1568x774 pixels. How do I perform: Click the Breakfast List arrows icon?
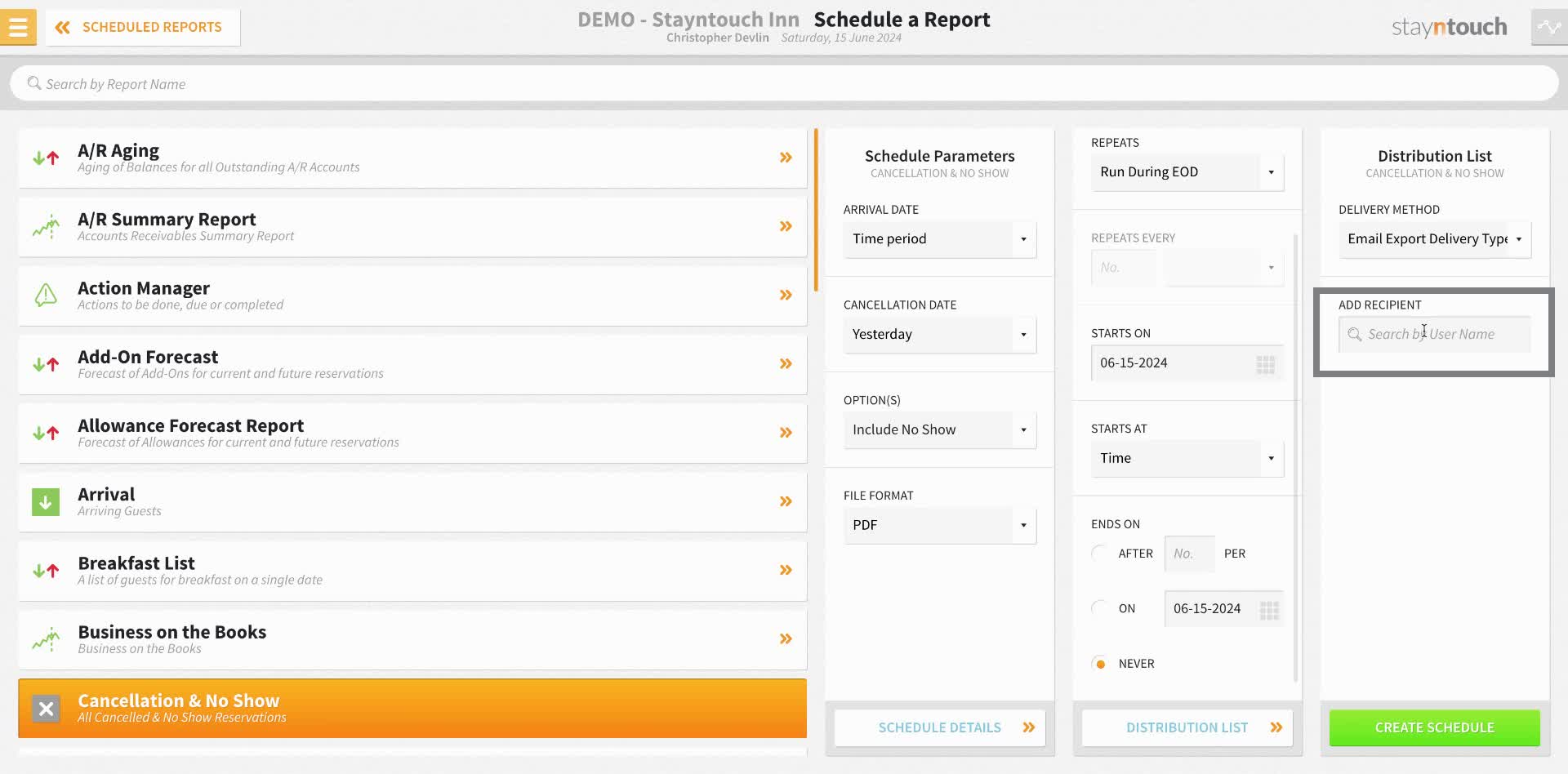pos(46,571)
